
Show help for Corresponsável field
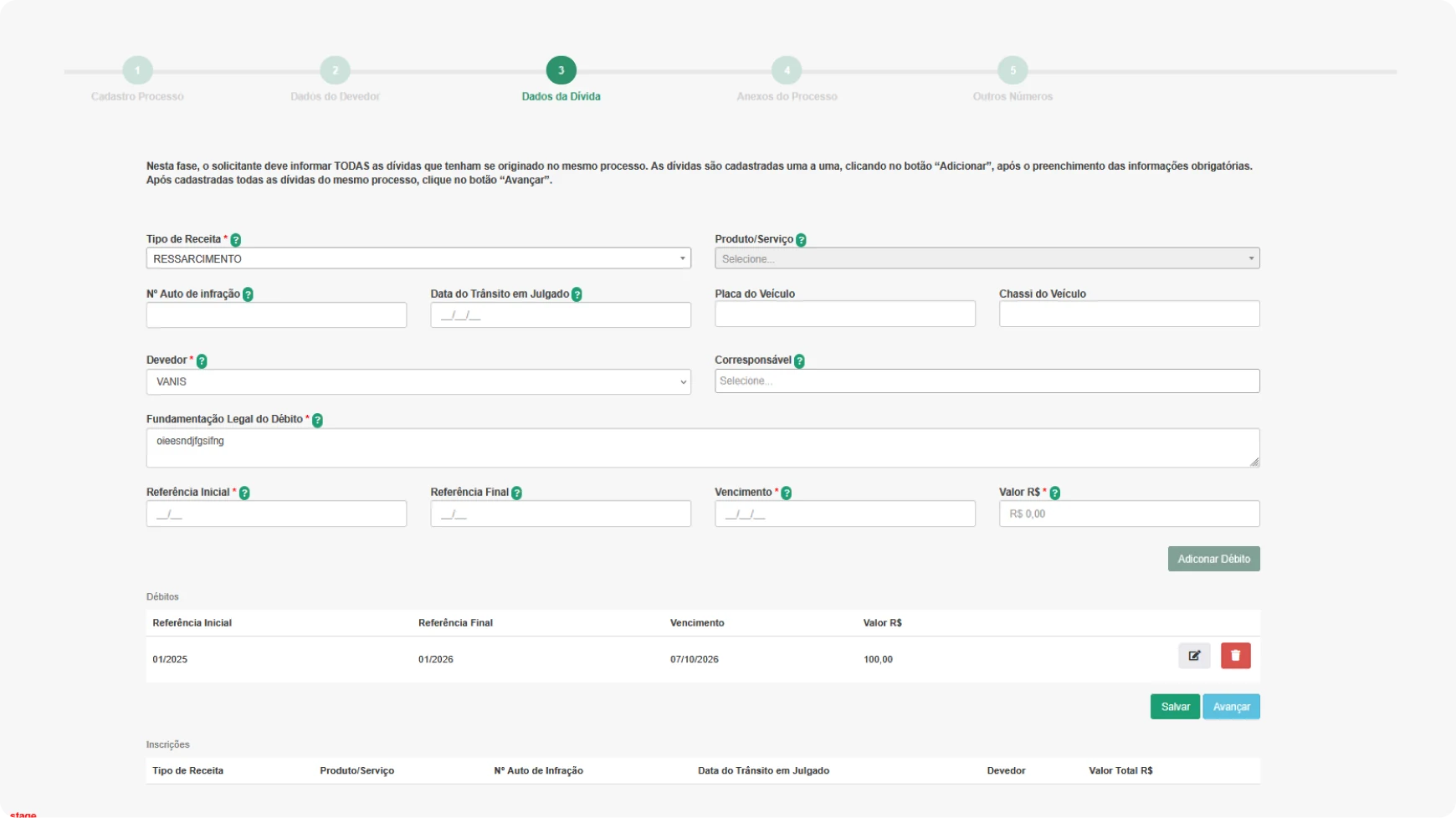799,361
